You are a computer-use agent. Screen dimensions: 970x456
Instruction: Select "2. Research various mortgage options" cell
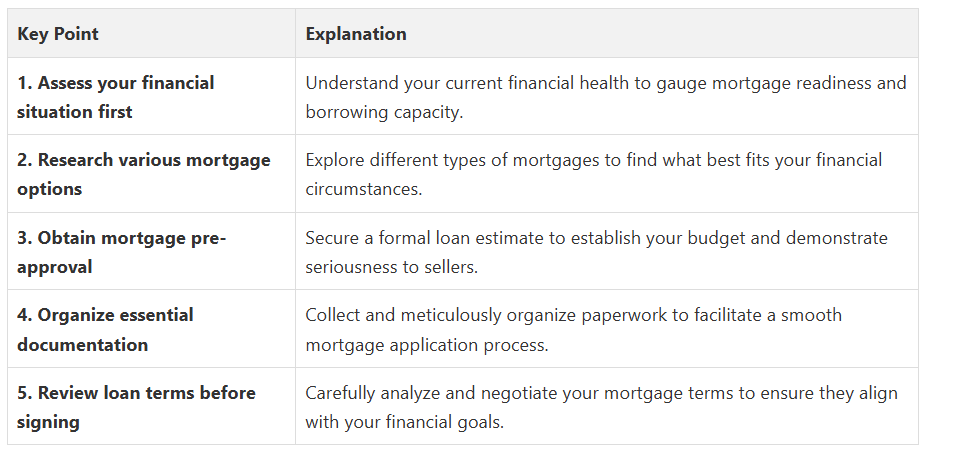(x=144, y=174)
